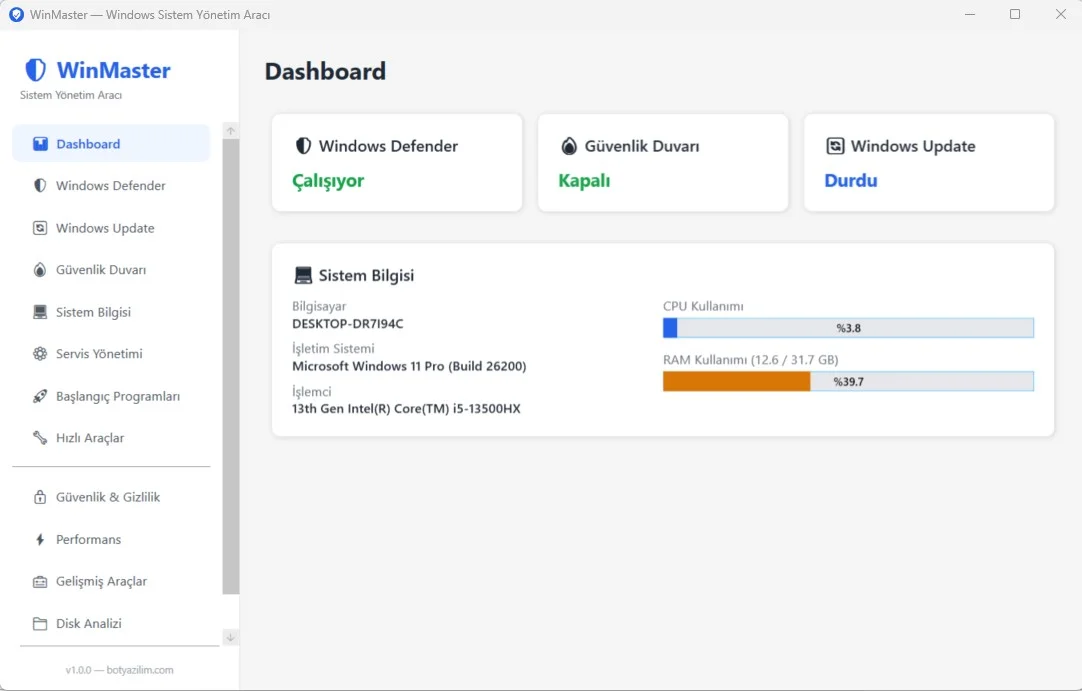Click the RAM Kullanımı (12.6 / 31.7 GB) label
1082x691 pixels.
coord(751,360)
